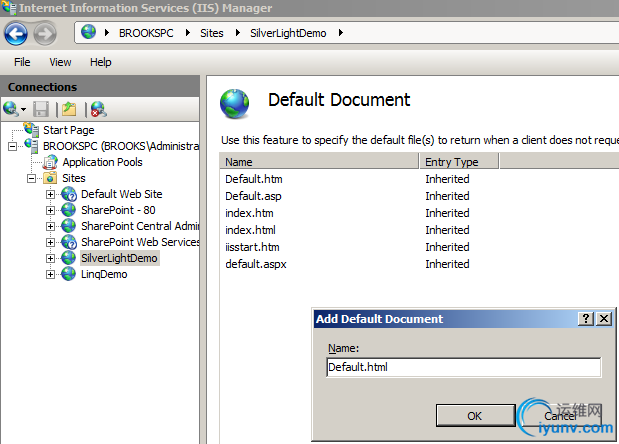Click the help question mark in dialog title
619x444 pixels.
point(586,318)
